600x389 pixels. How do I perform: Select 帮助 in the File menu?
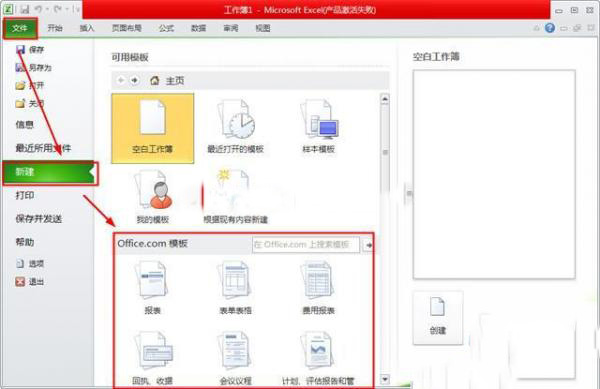coord(25,242)
